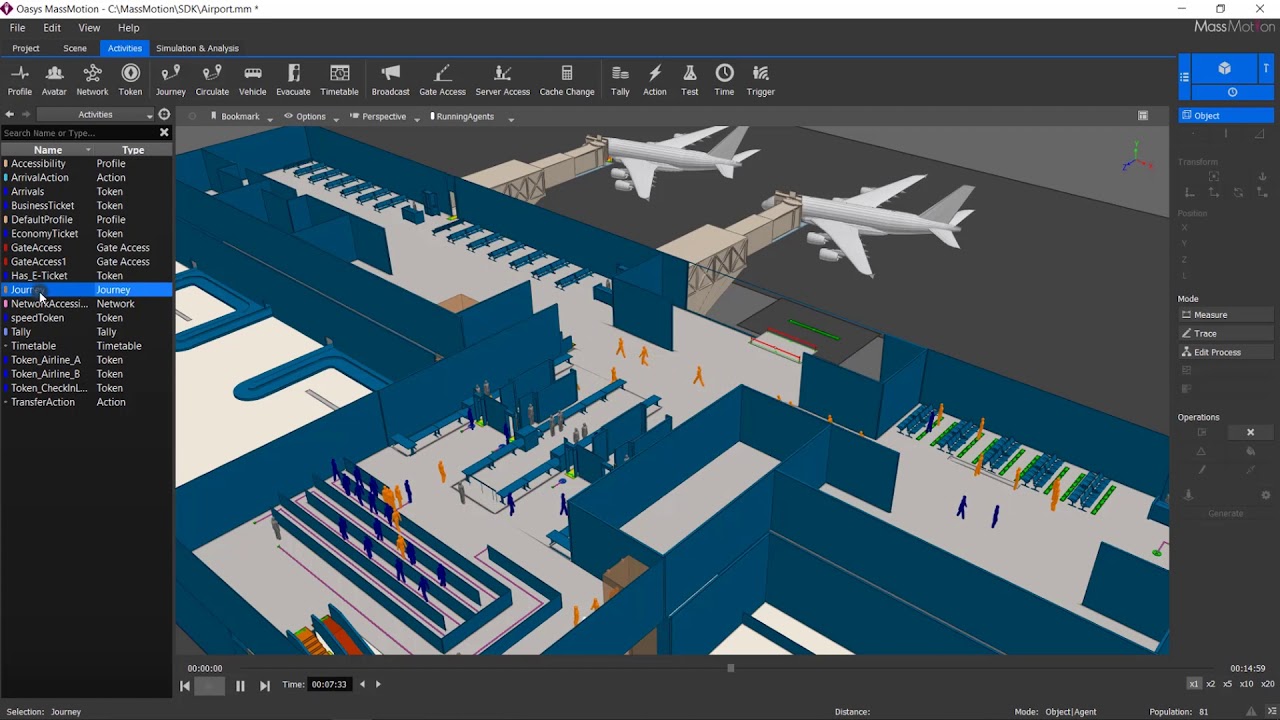
Task: Add a Trigger activity
Action: (x=760, y=80)
